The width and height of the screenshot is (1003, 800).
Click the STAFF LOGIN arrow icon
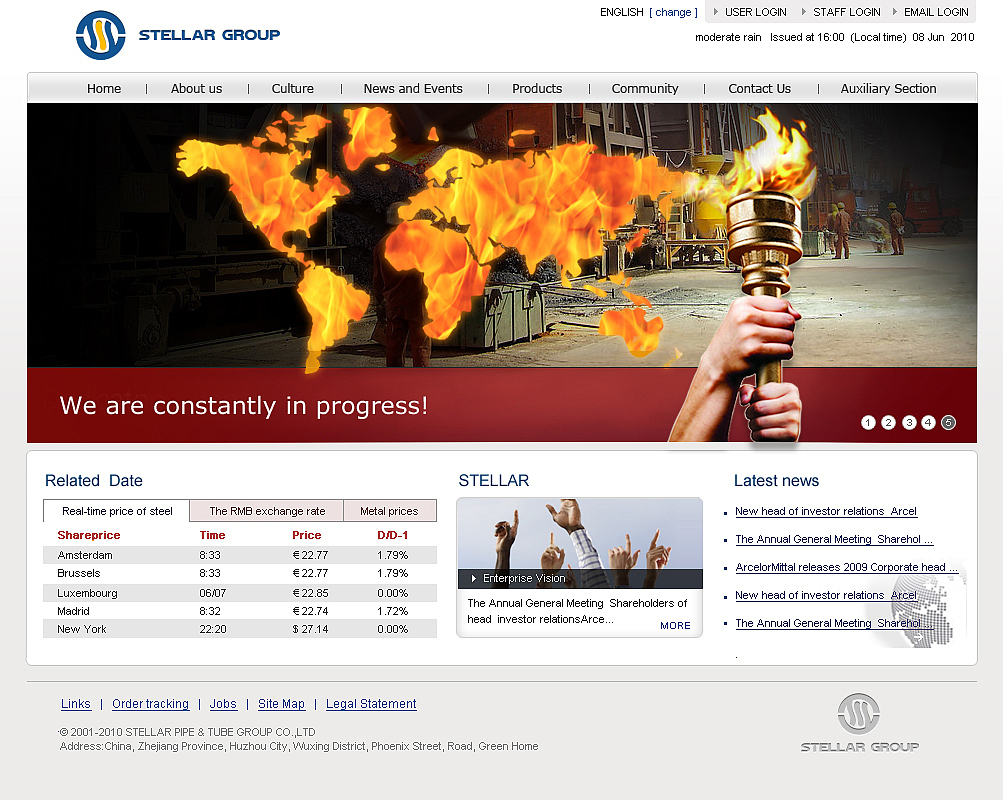(804, 12)
